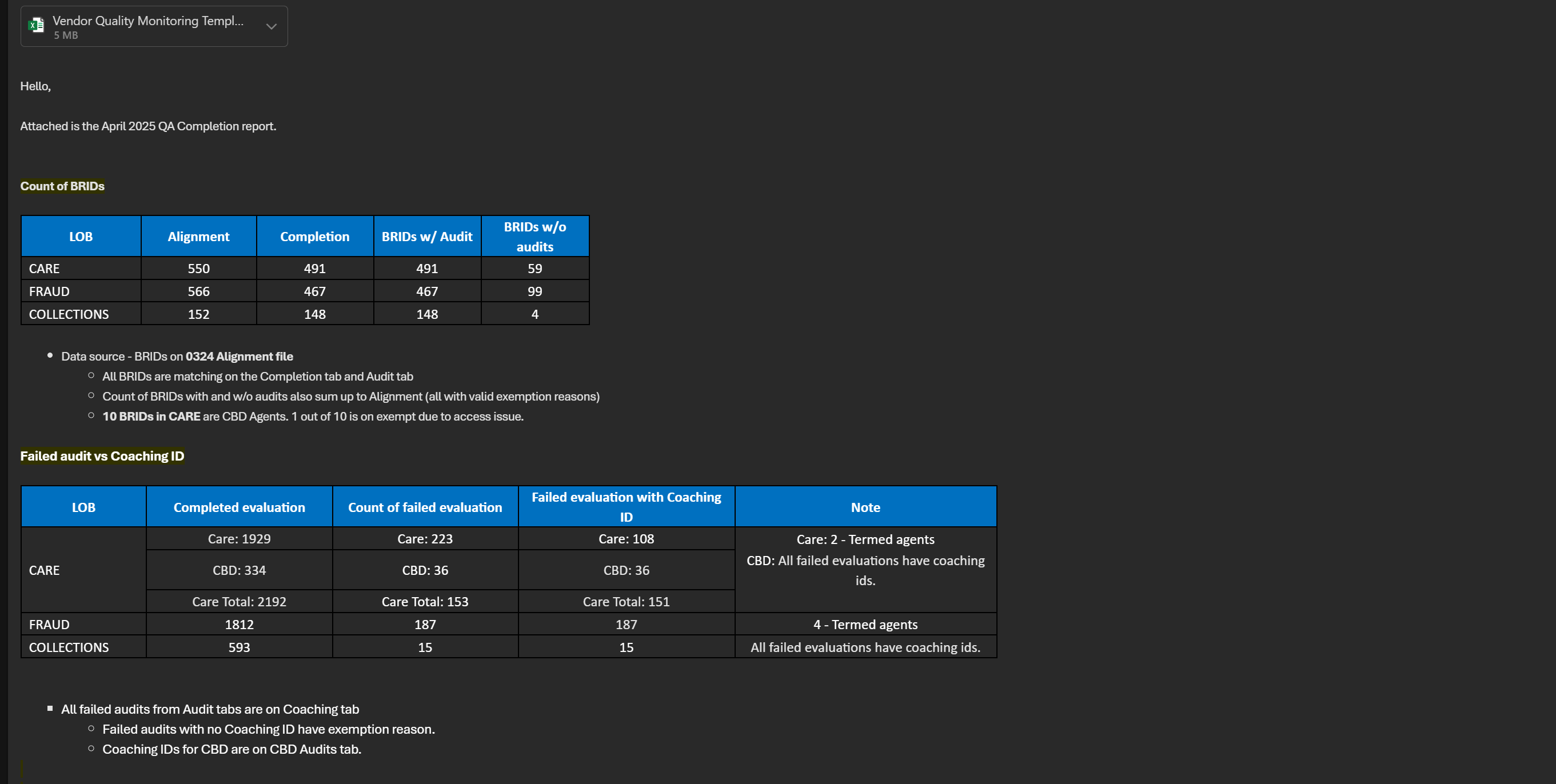Click the '4 - Termed agents' note cell

(x=865, y=625)
